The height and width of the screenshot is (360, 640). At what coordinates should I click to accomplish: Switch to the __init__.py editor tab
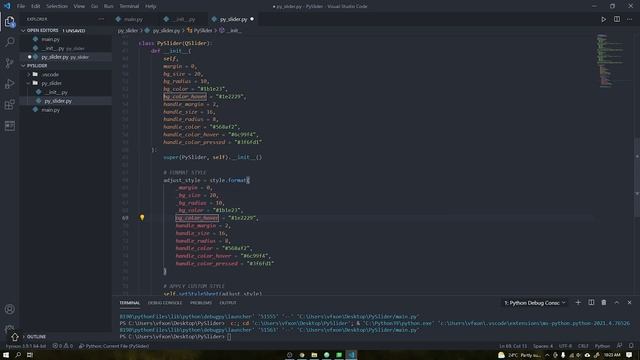click(x=183, y=19)
